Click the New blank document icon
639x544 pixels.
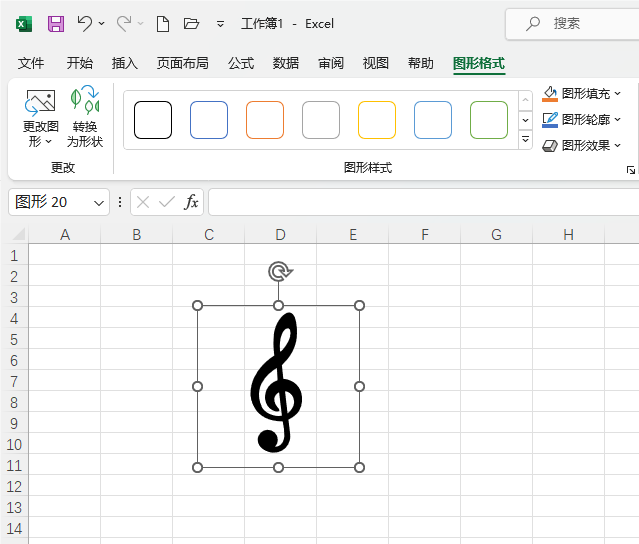(162, 23)
